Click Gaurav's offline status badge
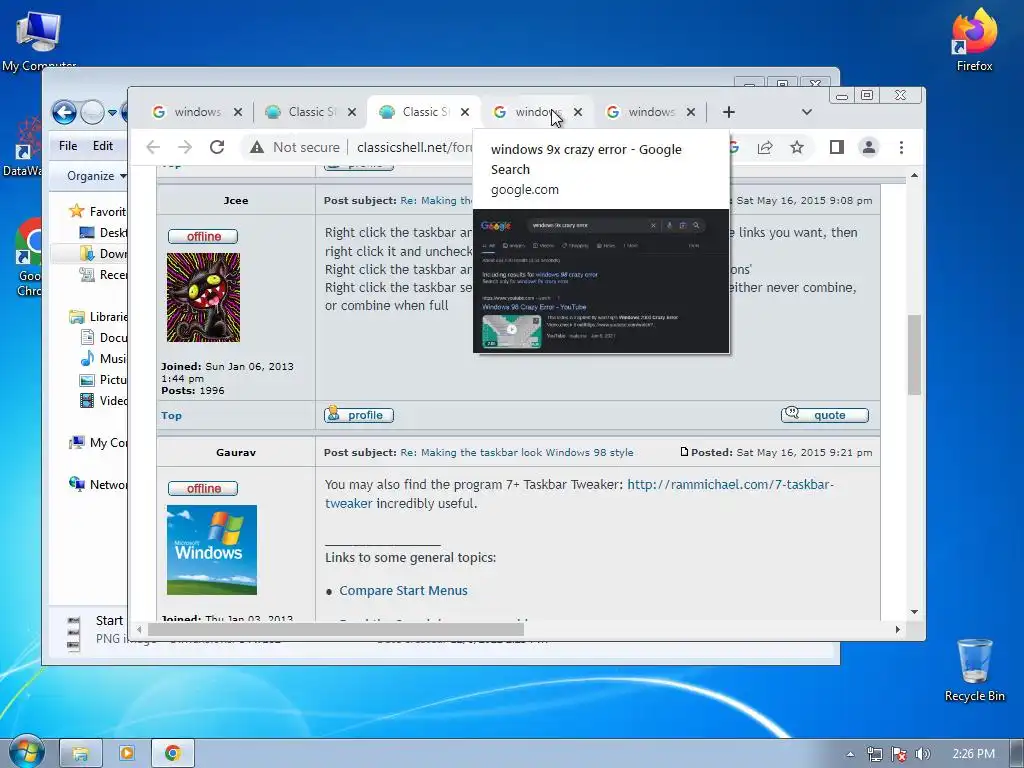 [x=203, y=488]
